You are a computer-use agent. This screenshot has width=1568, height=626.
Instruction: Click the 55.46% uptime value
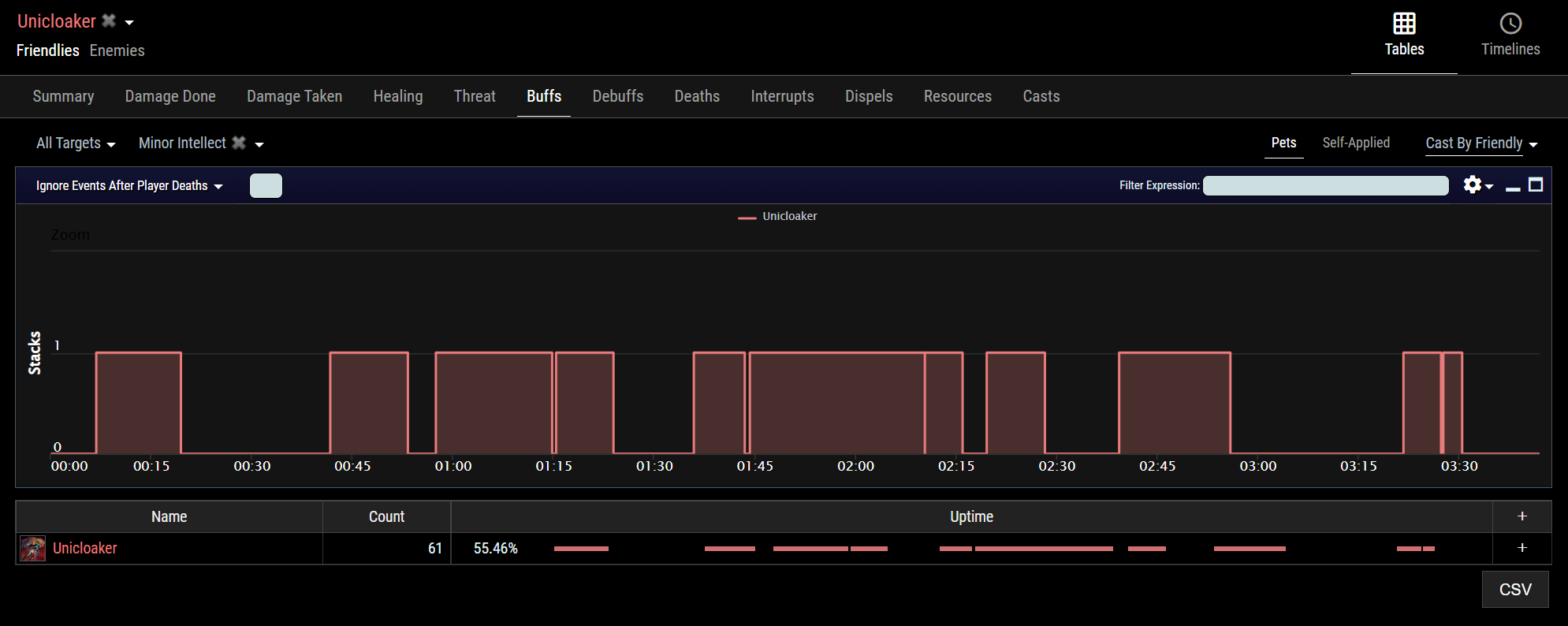(x=495, y=548)
